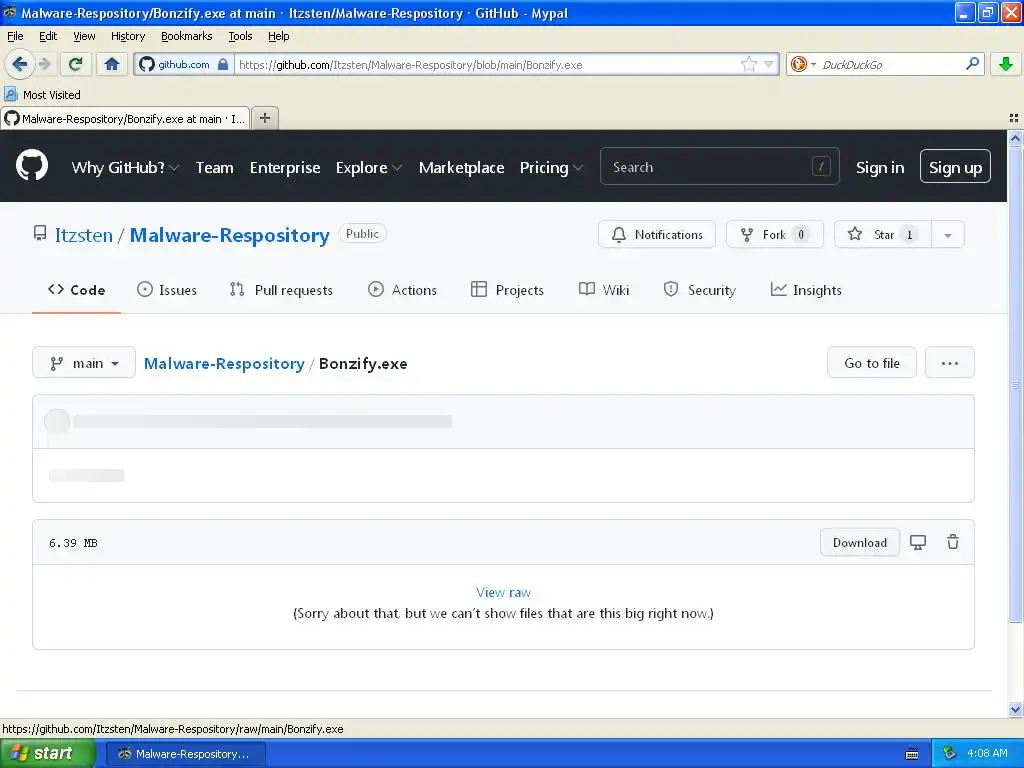Click the page vertical scrollbar thumb
The width and height of the screenshot is (1024, 768).
(x=1015, y=384)
